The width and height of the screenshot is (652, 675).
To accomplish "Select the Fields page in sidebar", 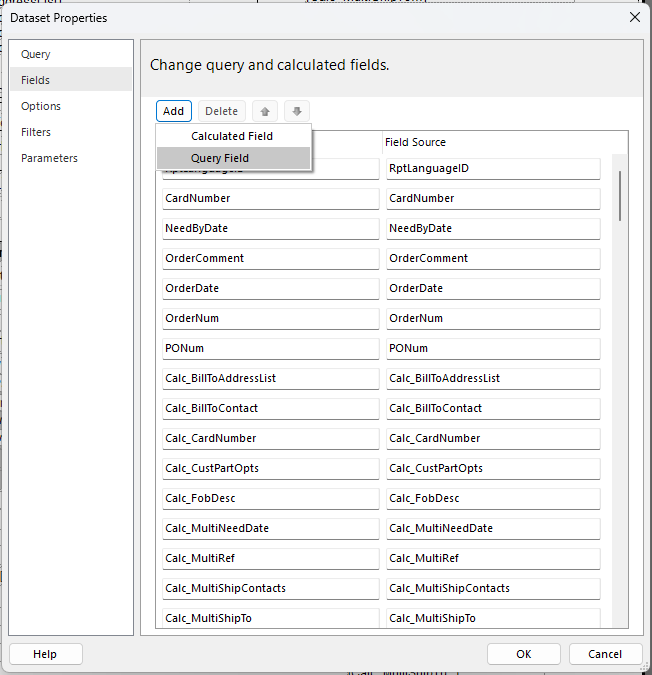I will click(x=36, y=80).
